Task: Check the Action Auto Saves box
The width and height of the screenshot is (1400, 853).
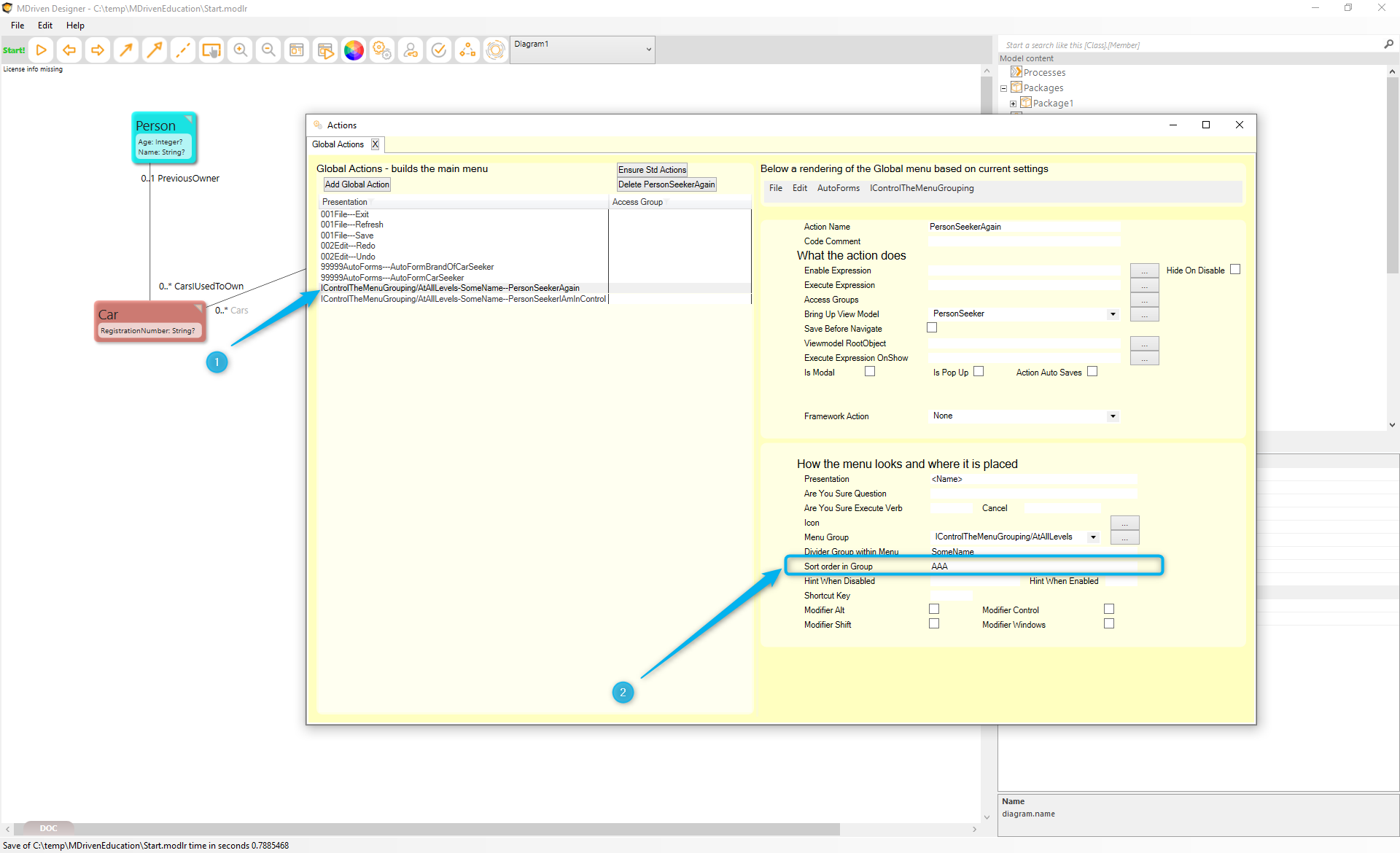Action: pos(1092,372)
